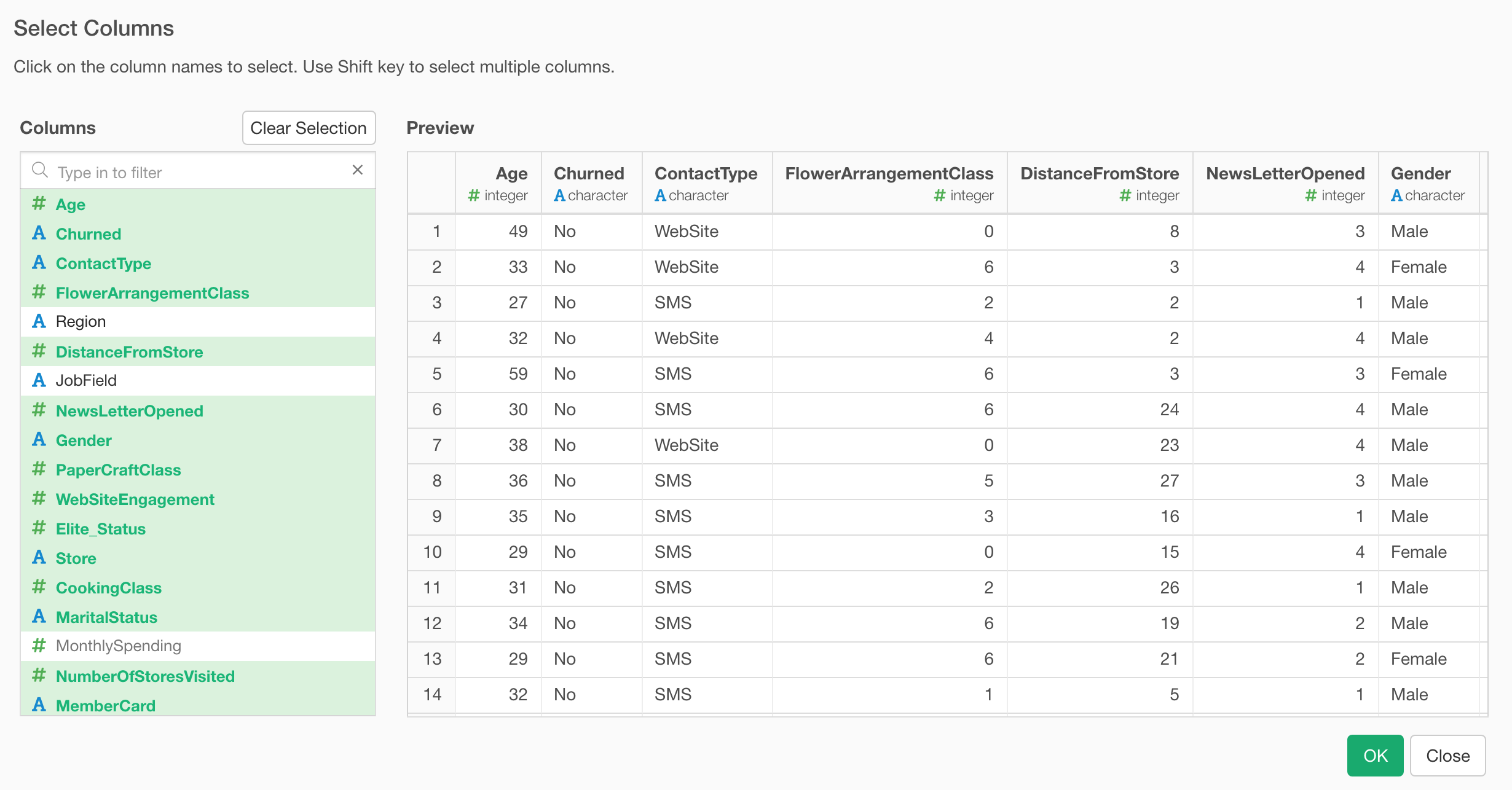Select the Region column
The image size is (1512, 790).
click(81, 321)
